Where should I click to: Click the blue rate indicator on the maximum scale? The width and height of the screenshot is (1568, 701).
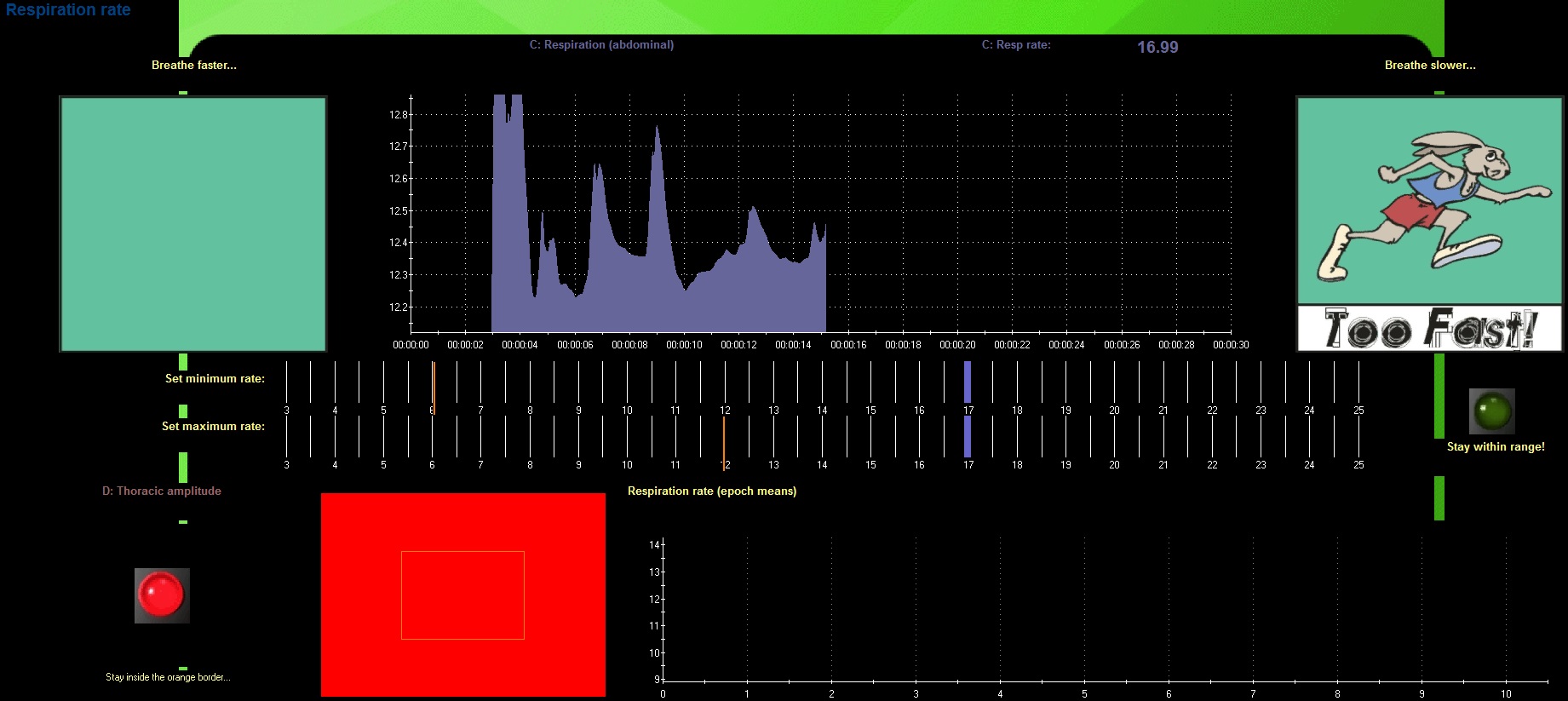(968, 436)
